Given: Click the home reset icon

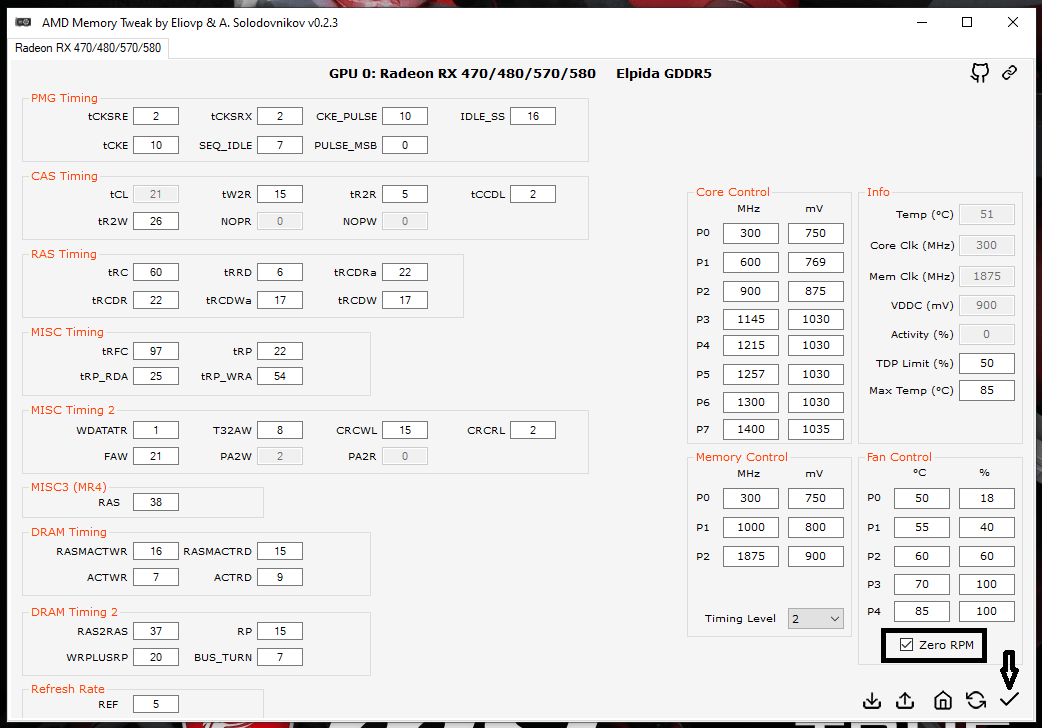Looking at the screenshot, I should 942,700.
